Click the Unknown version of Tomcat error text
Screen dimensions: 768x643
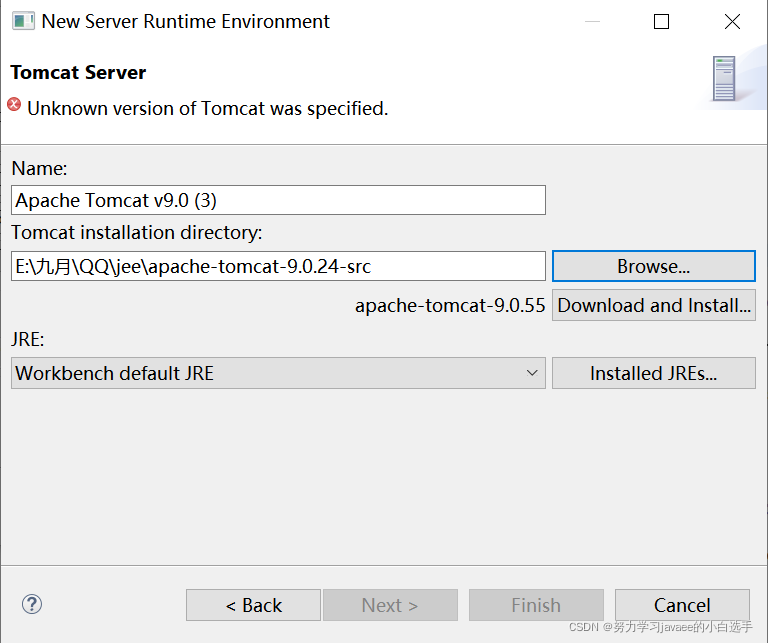pyautogui.click(x=208, y=108)
